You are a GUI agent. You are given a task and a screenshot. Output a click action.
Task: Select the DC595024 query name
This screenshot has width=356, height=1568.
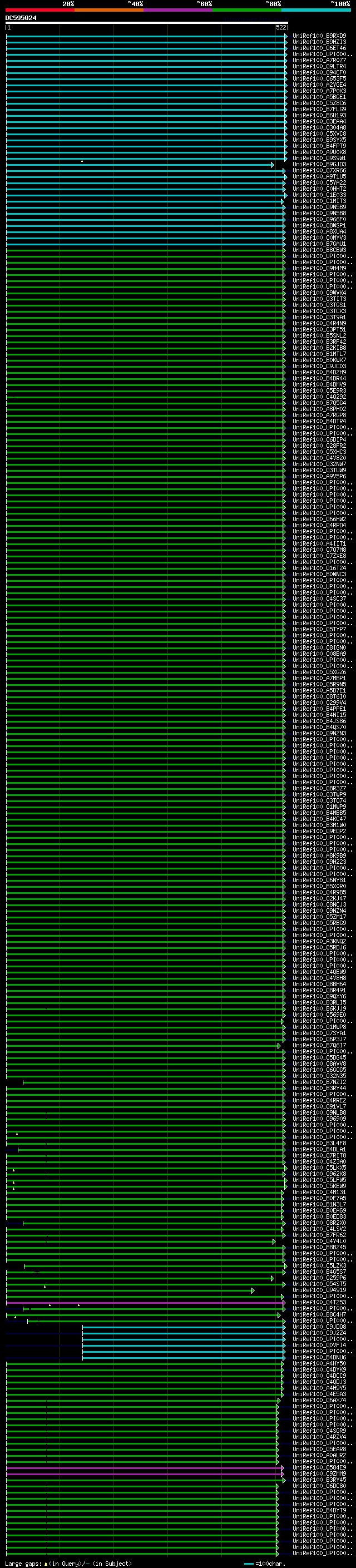[x=21, y=18]
